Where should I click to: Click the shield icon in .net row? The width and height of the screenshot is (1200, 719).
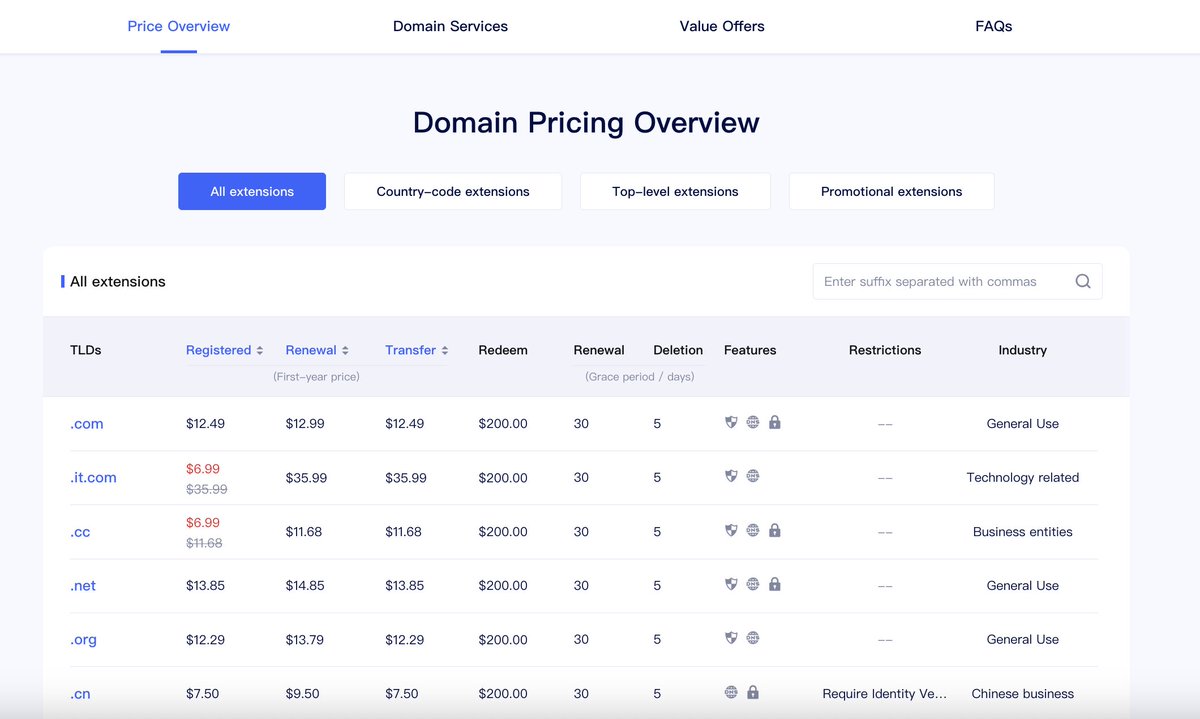click(731, 584)
